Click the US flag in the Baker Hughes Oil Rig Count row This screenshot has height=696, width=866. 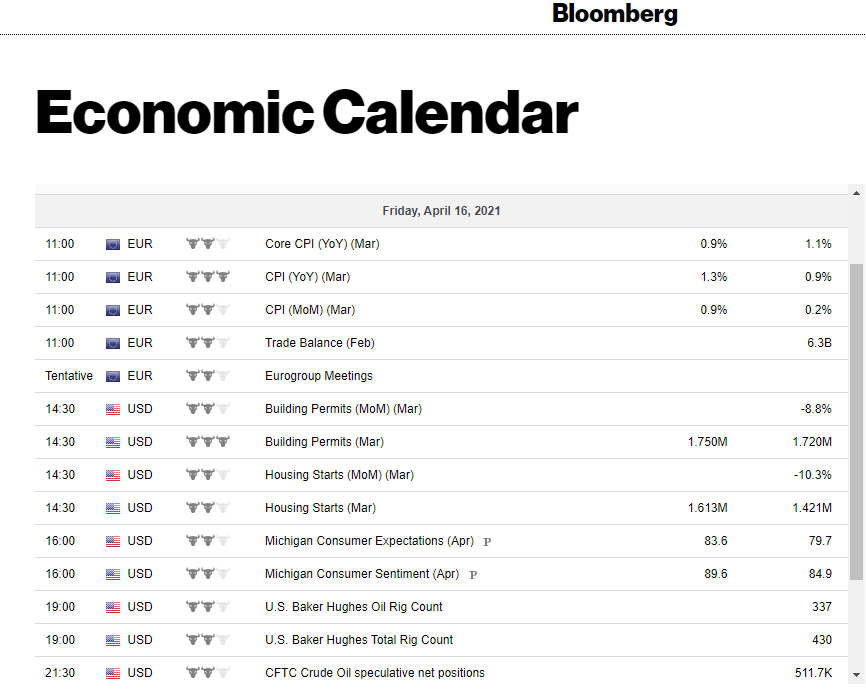coord(113,607)
